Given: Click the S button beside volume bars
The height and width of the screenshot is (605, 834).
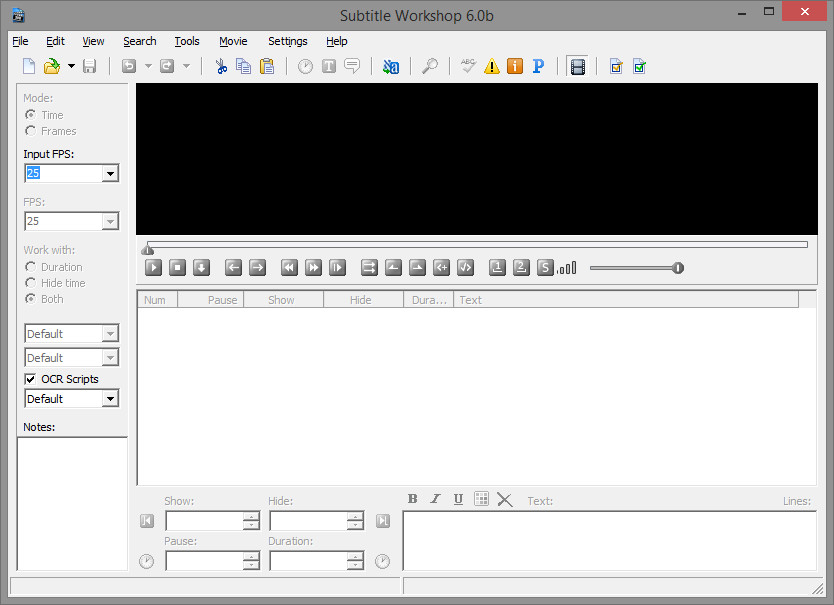Looking at the screenshot, I should pos(545,268).
